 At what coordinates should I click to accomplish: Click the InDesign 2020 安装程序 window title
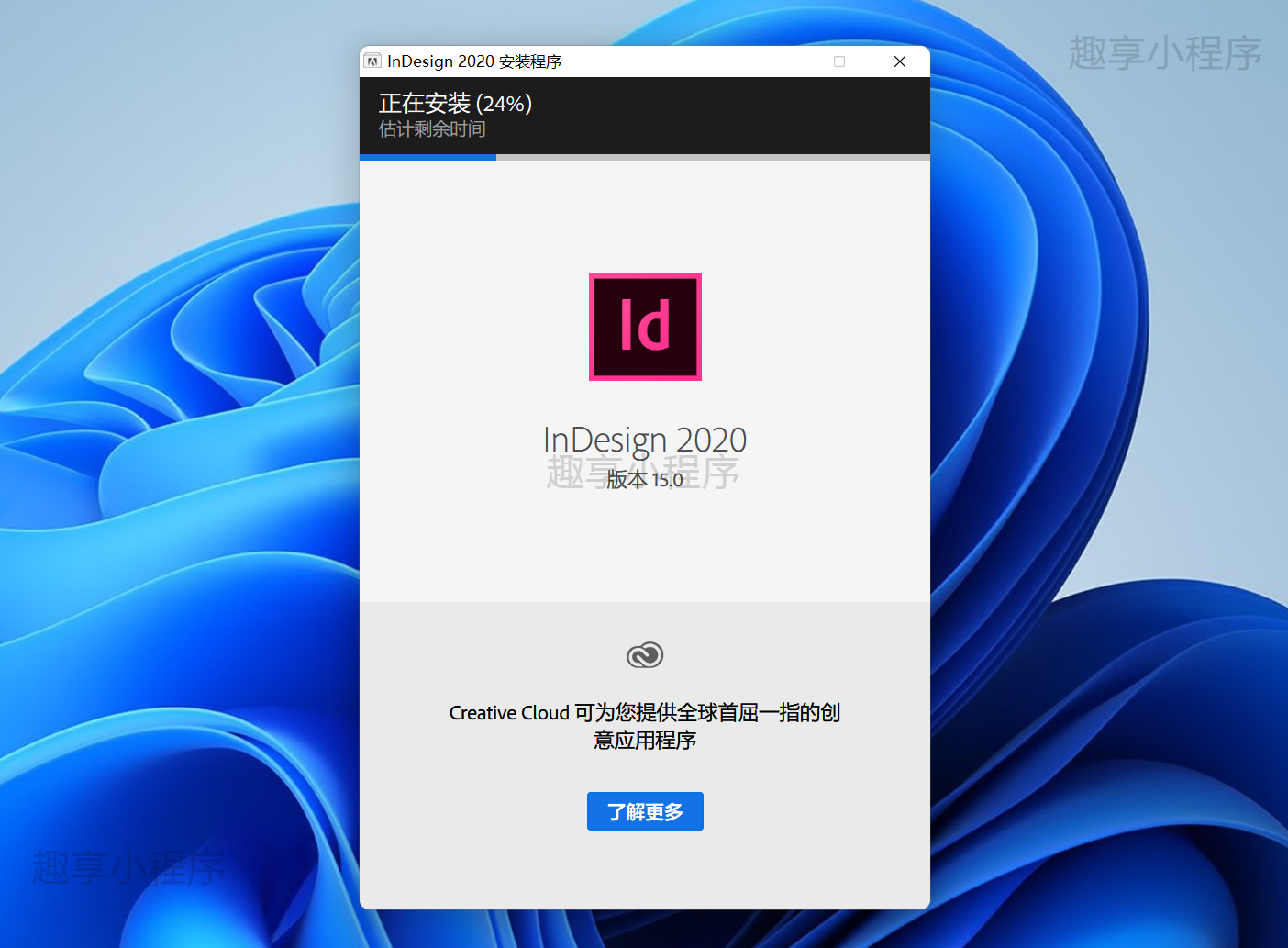tap(474, 61)
